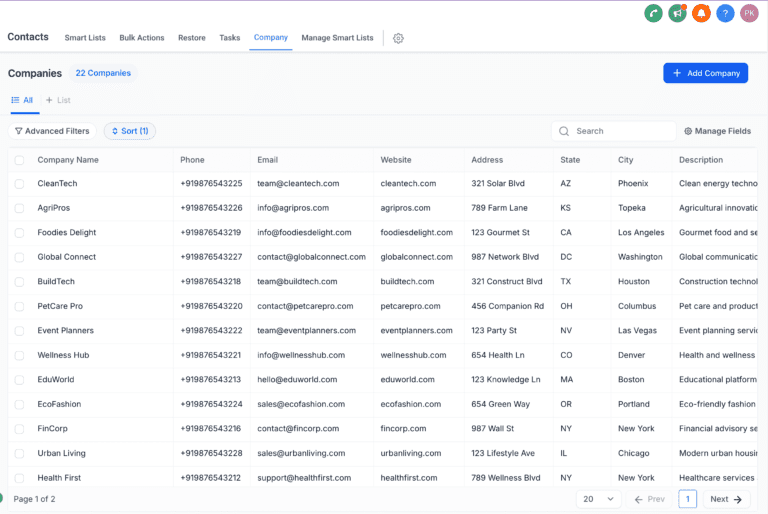Click phone +919876543219
768x514 pixels.
[211, 232]
